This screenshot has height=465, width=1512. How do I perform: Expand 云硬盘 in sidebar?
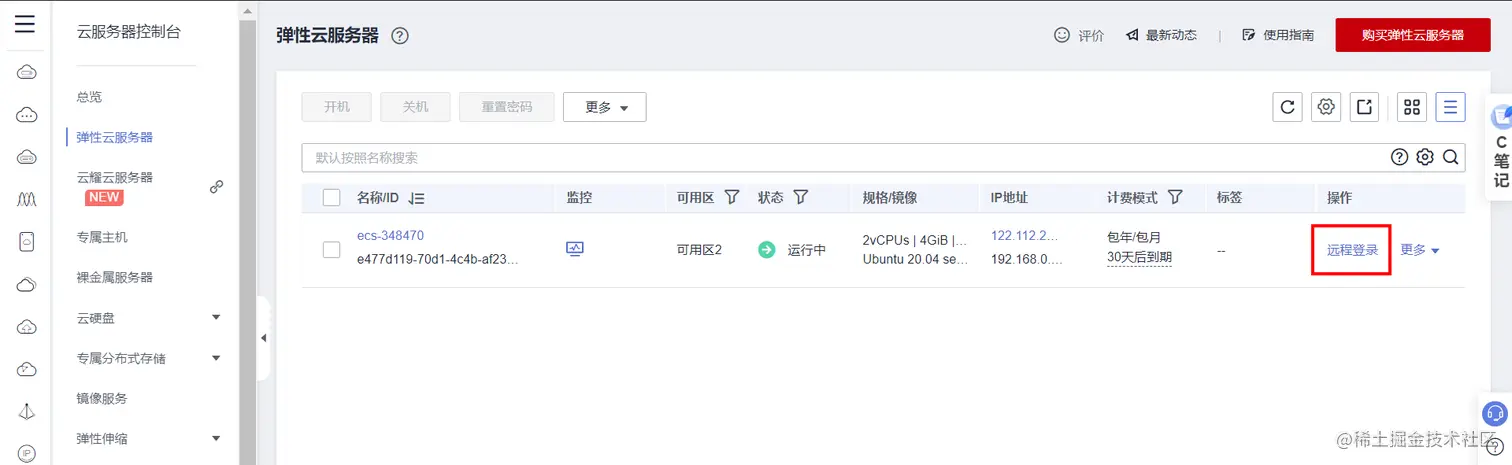[216, 317]
